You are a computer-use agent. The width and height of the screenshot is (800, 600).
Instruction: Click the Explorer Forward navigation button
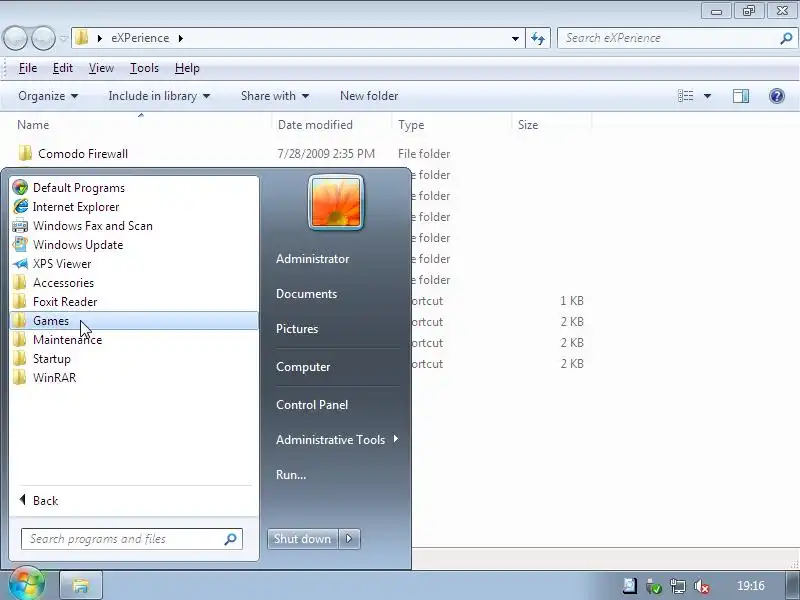43,38
